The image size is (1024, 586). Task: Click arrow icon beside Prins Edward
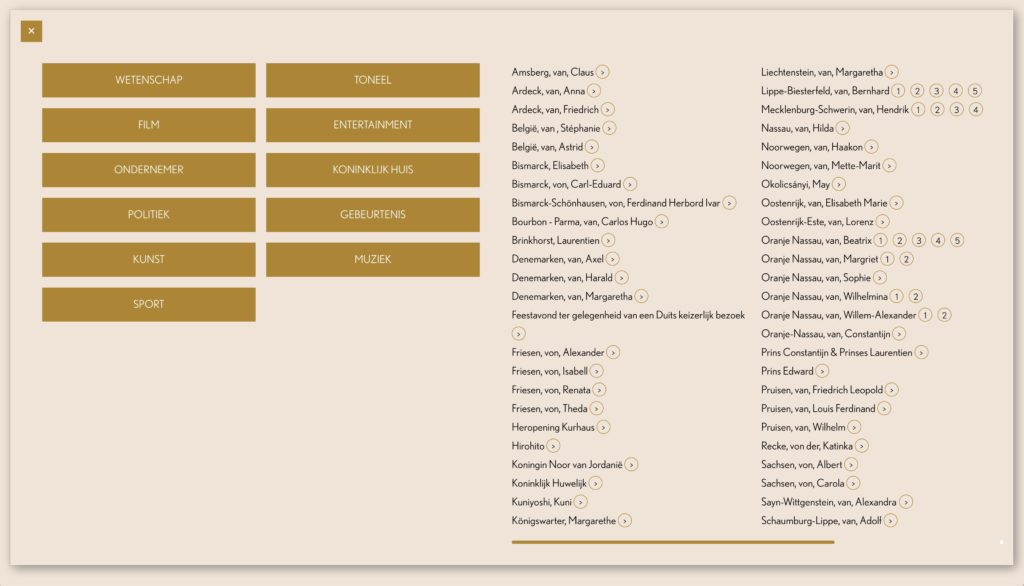click(822, 371)
